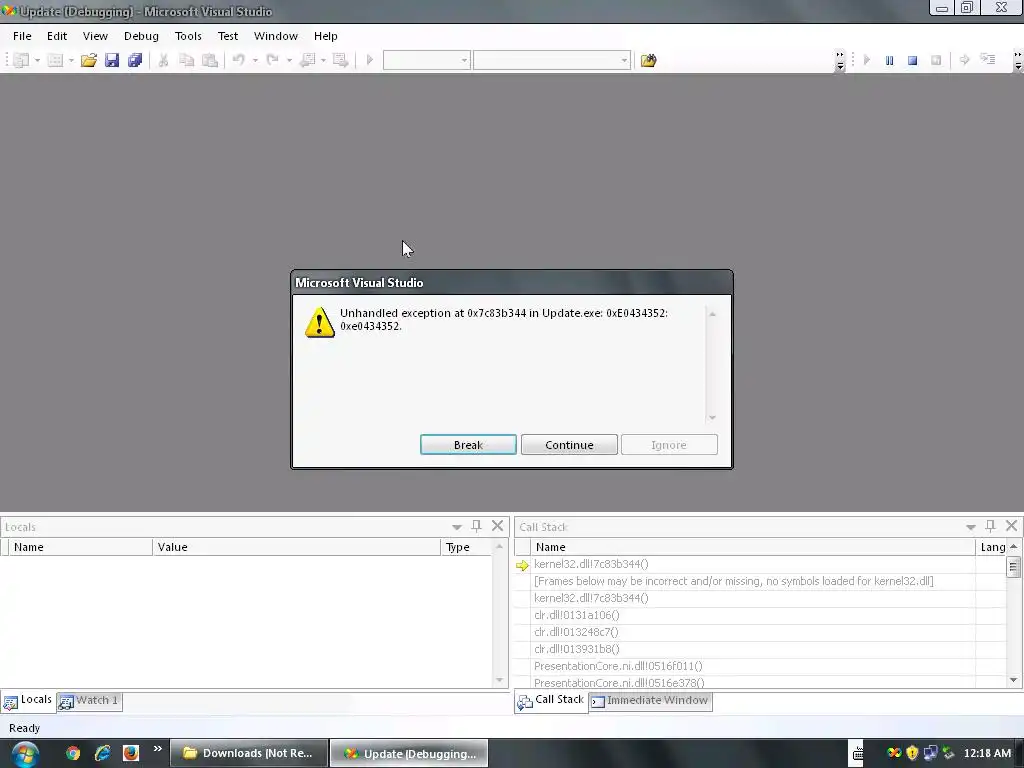Launch Internet Explorer from taskbar
This screenshot has width=1024, height=768.
tap(103, 754)
